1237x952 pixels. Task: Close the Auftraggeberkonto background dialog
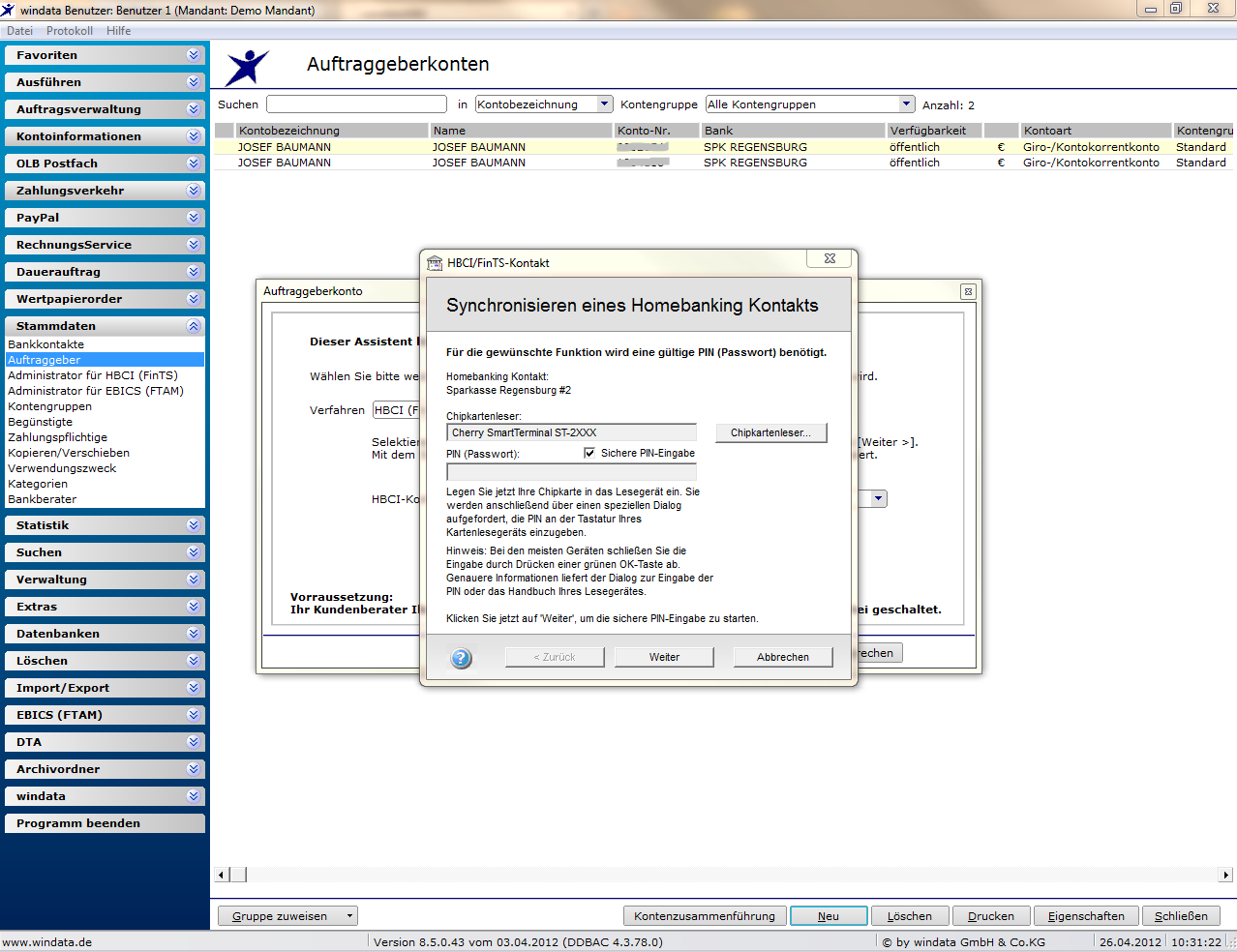click(968, 291)
